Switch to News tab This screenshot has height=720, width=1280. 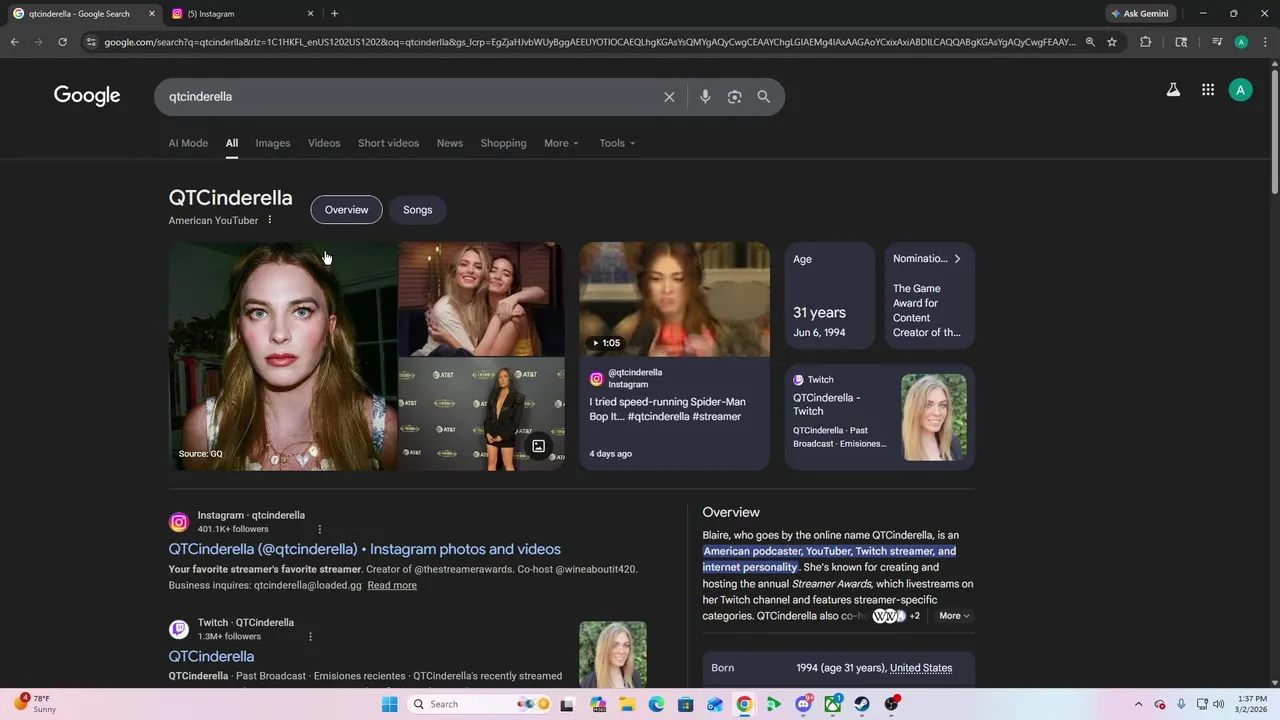450,143
